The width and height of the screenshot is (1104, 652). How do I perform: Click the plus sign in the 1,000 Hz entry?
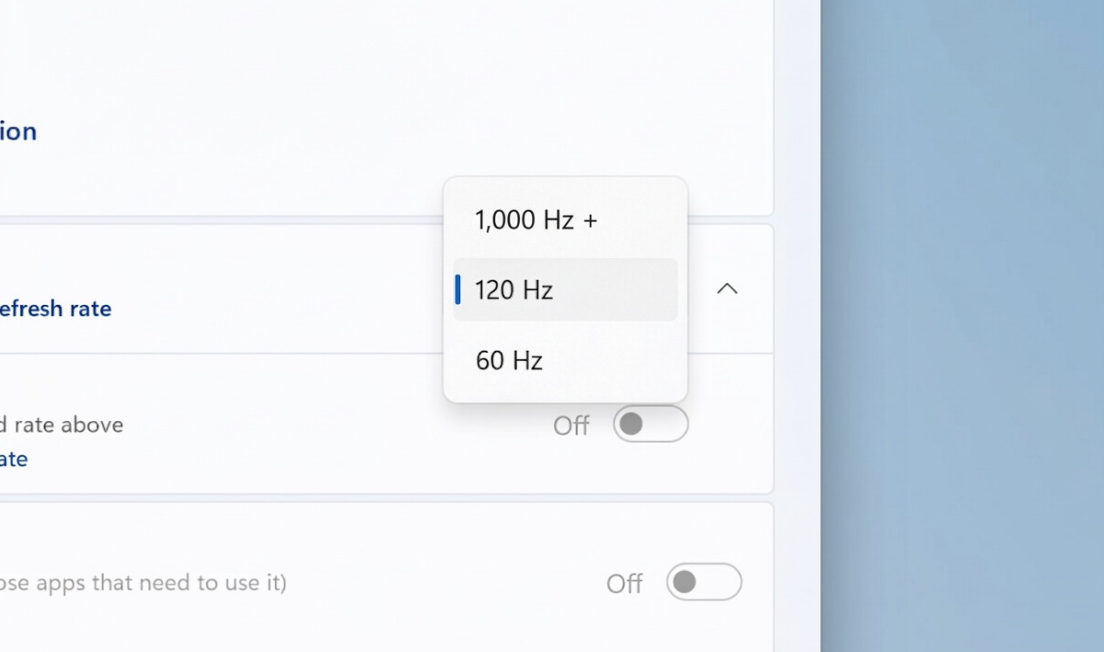(x=590, y=221)
